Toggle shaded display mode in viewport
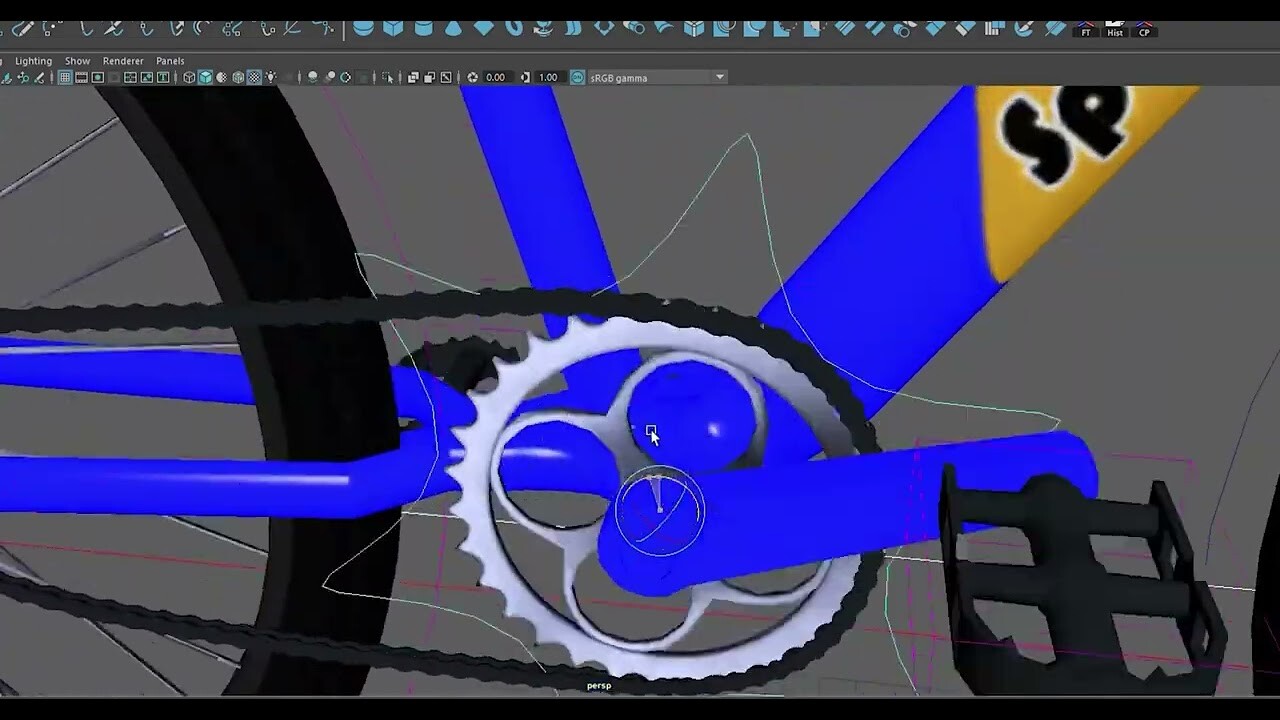This screenshot has width=1280, height=720. 205,77
